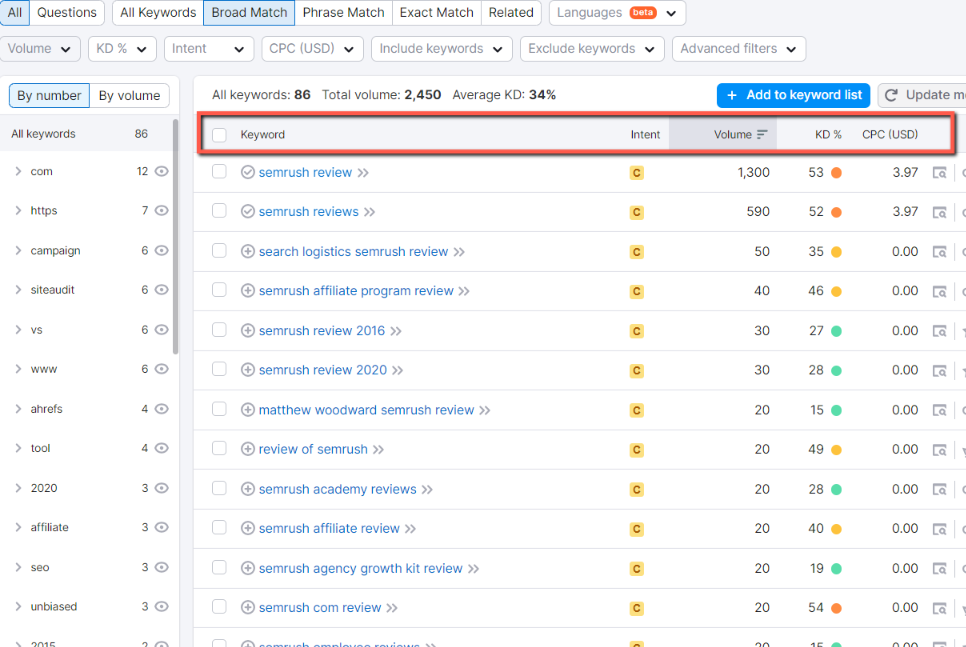Open the Intent filter dropdown
This screenshot has height=647, width=966.
click(209, 49)
